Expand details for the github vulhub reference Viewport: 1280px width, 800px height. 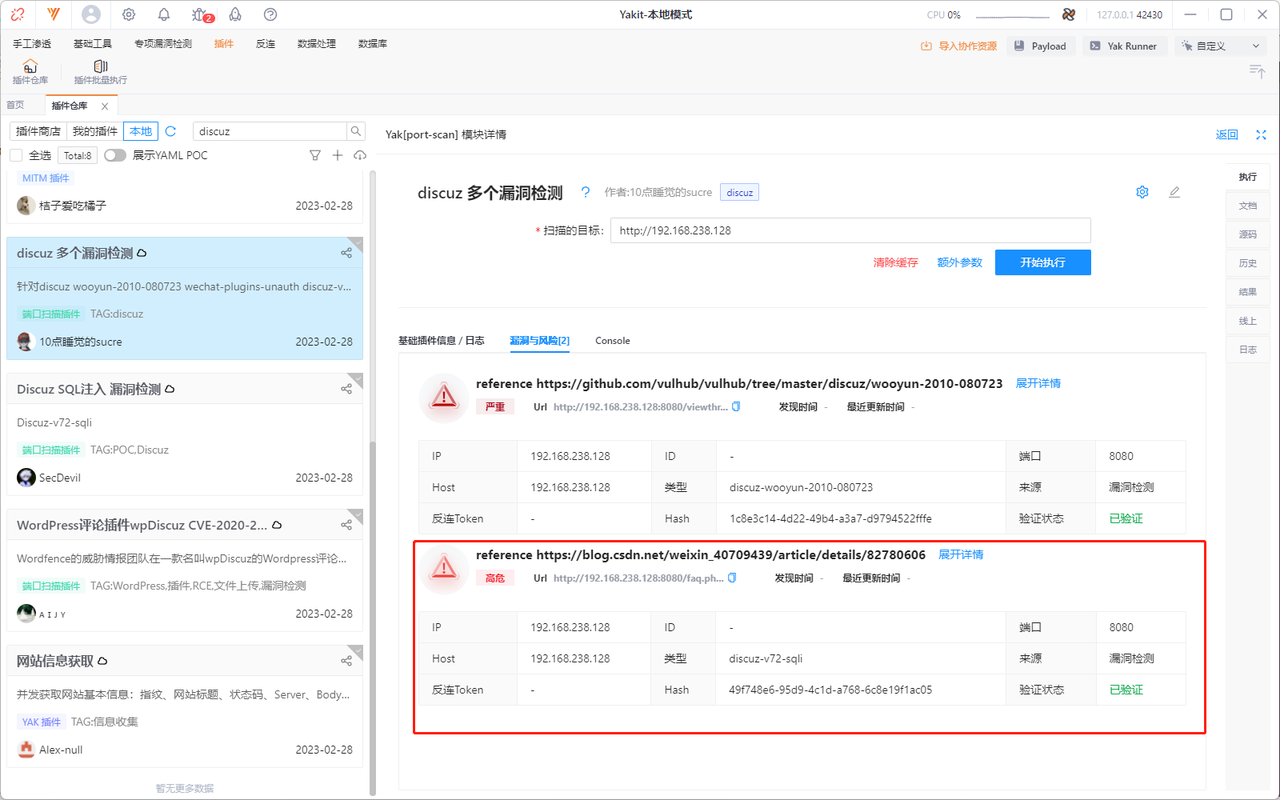[x=1038, y=383]
